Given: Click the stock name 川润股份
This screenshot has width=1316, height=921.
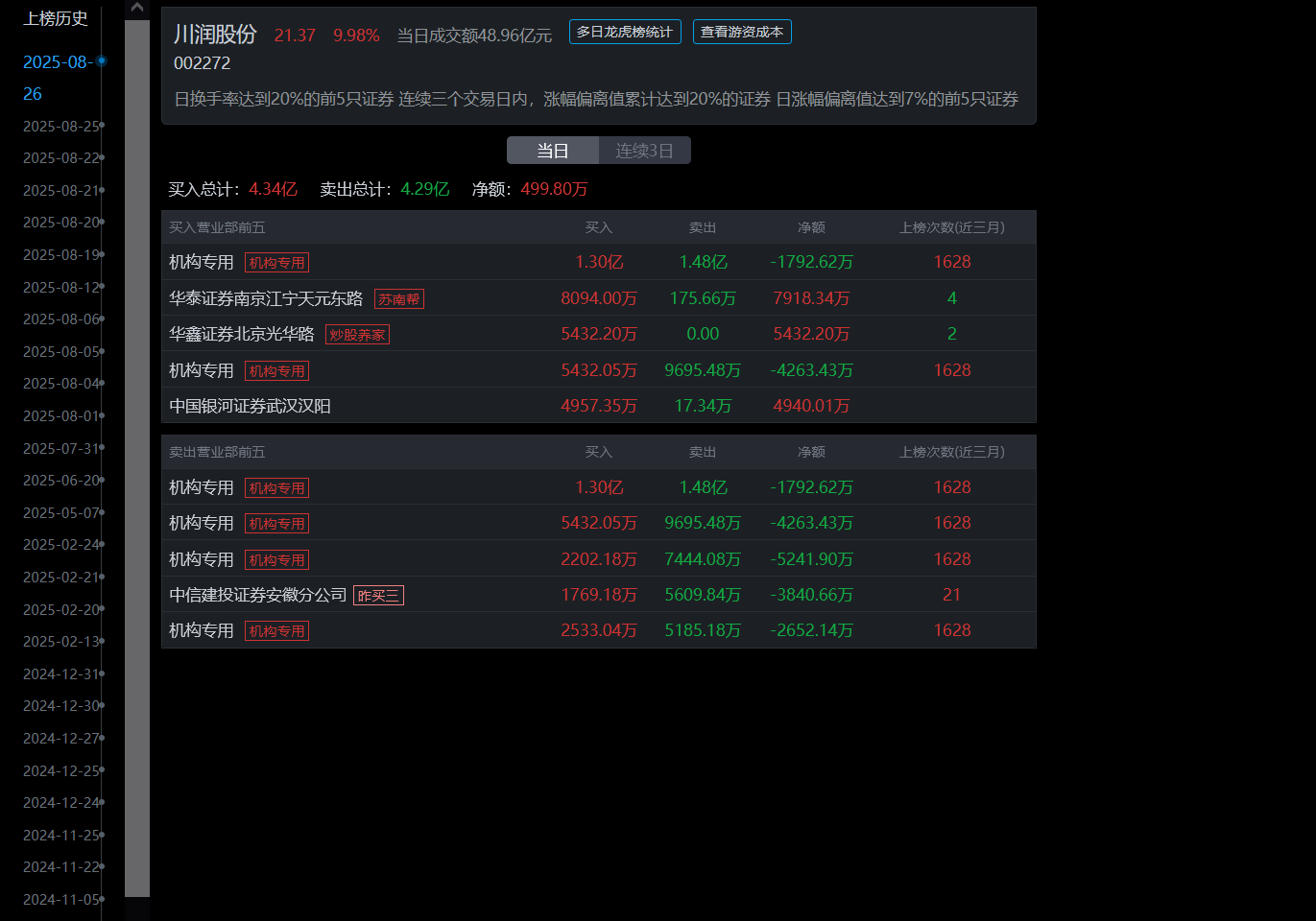Looking at the screenshot, I should pos(215,35).
